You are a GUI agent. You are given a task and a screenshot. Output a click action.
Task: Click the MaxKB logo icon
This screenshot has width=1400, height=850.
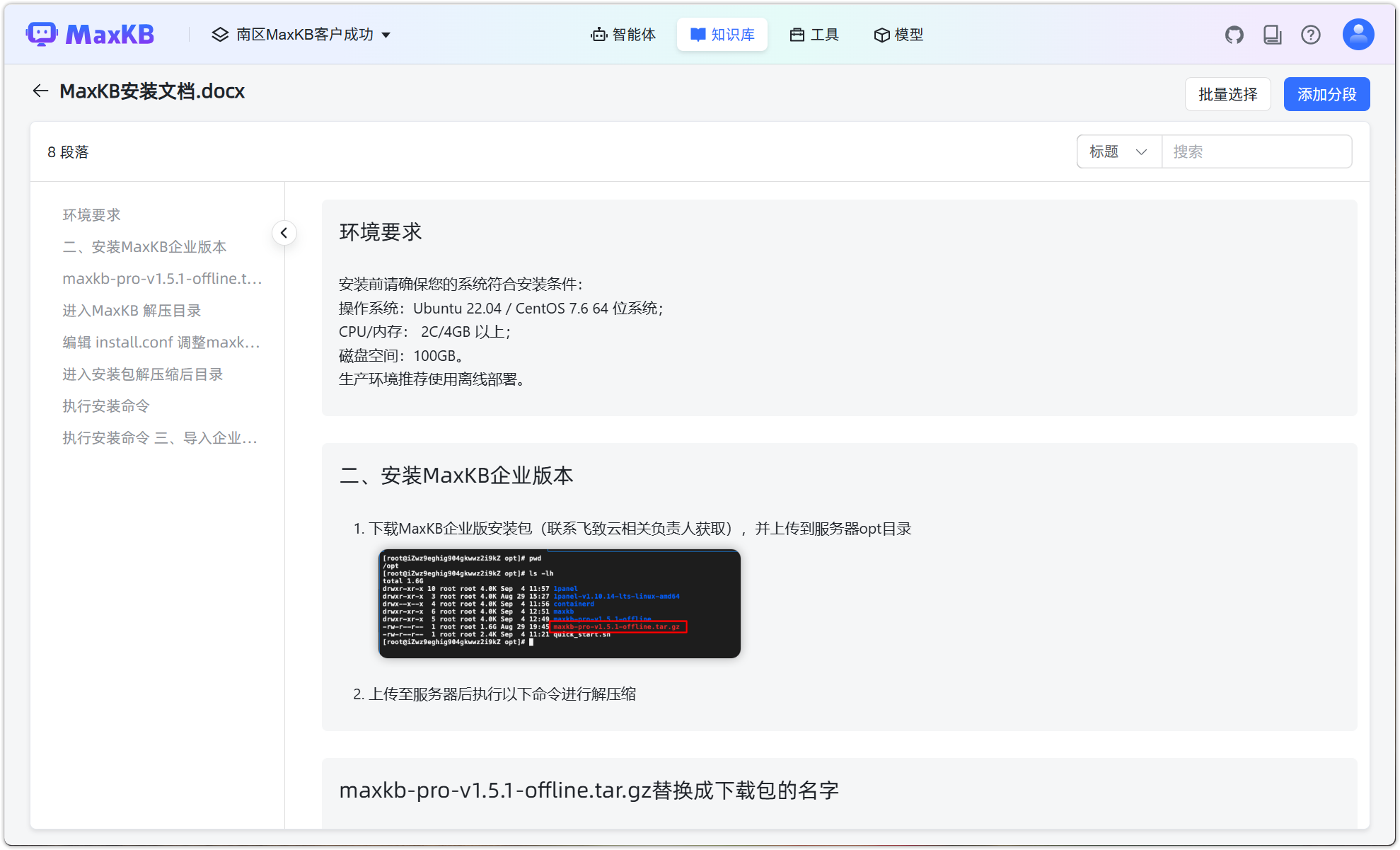pyautogui.click(x=40, y=33)
